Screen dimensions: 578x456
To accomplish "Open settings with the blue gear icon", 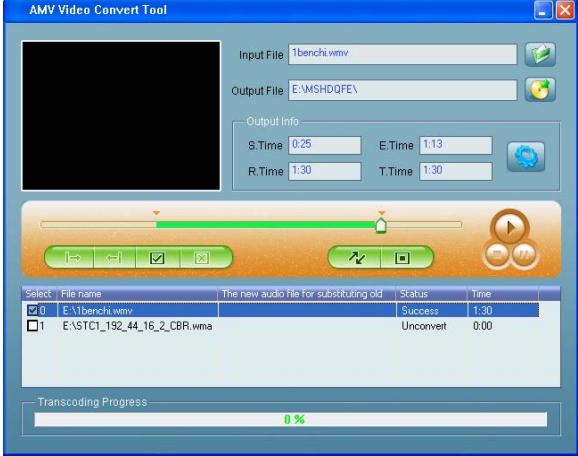I will pos(526,157).
